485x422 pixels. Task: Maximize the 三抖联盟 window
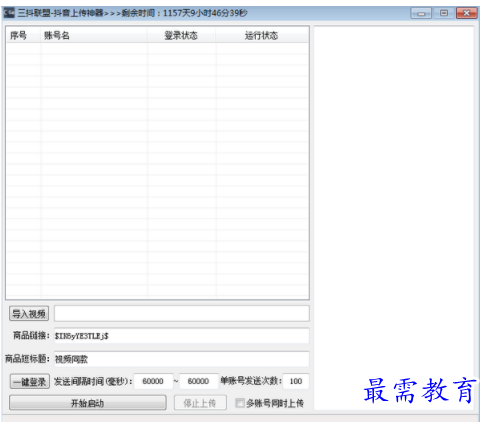point(444,13)
